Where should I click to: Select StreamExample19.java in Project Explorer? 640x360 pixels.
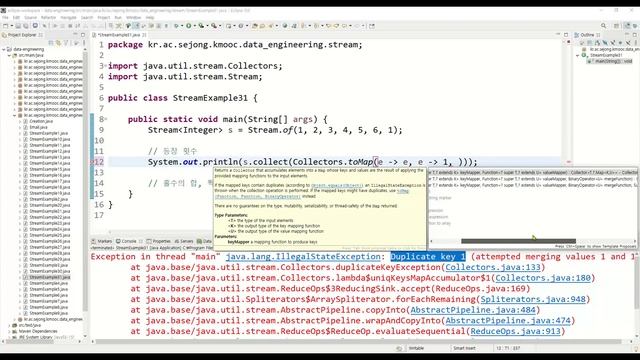49,193
